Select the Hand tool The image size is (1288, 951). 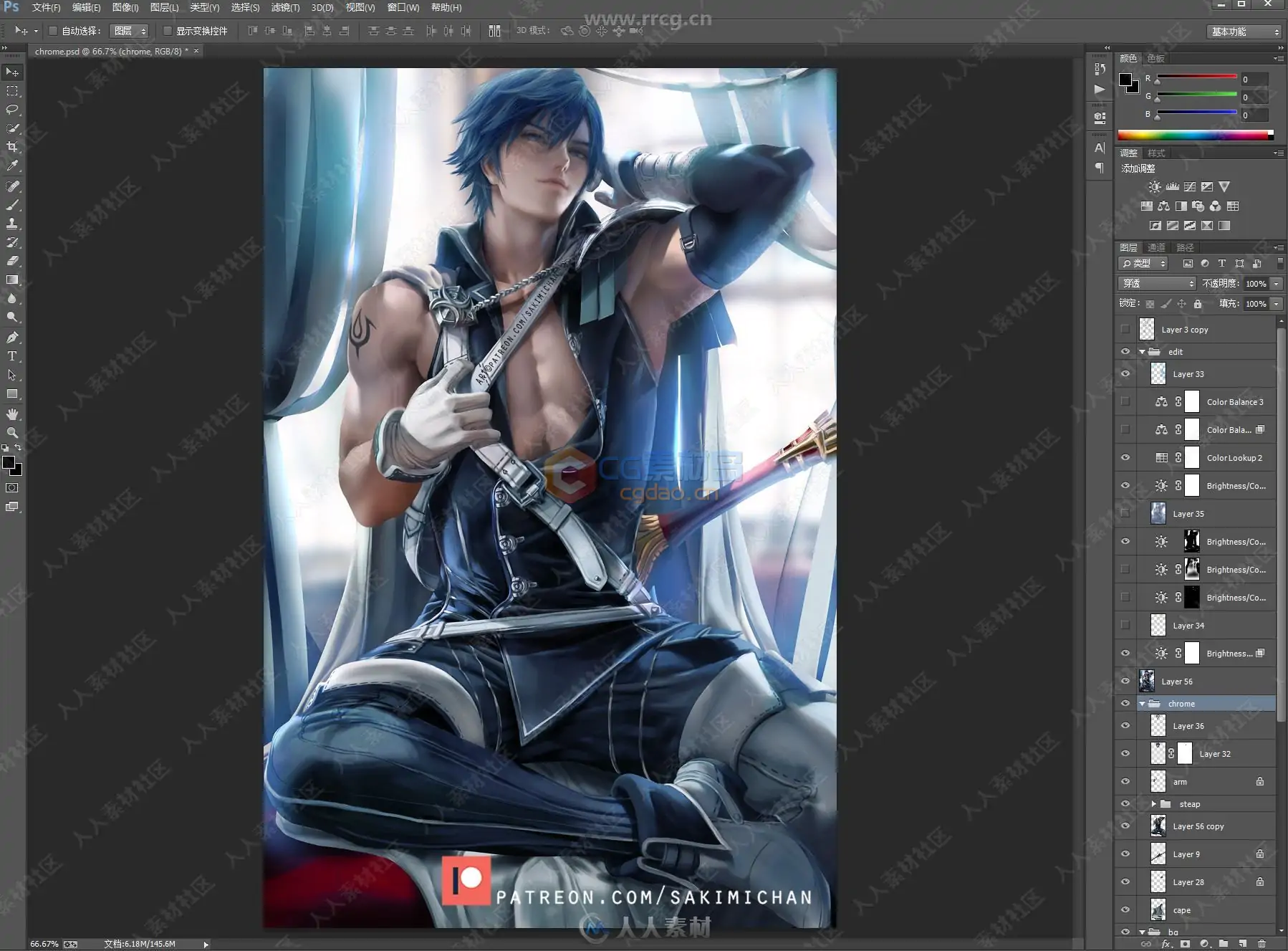point(12,414)
